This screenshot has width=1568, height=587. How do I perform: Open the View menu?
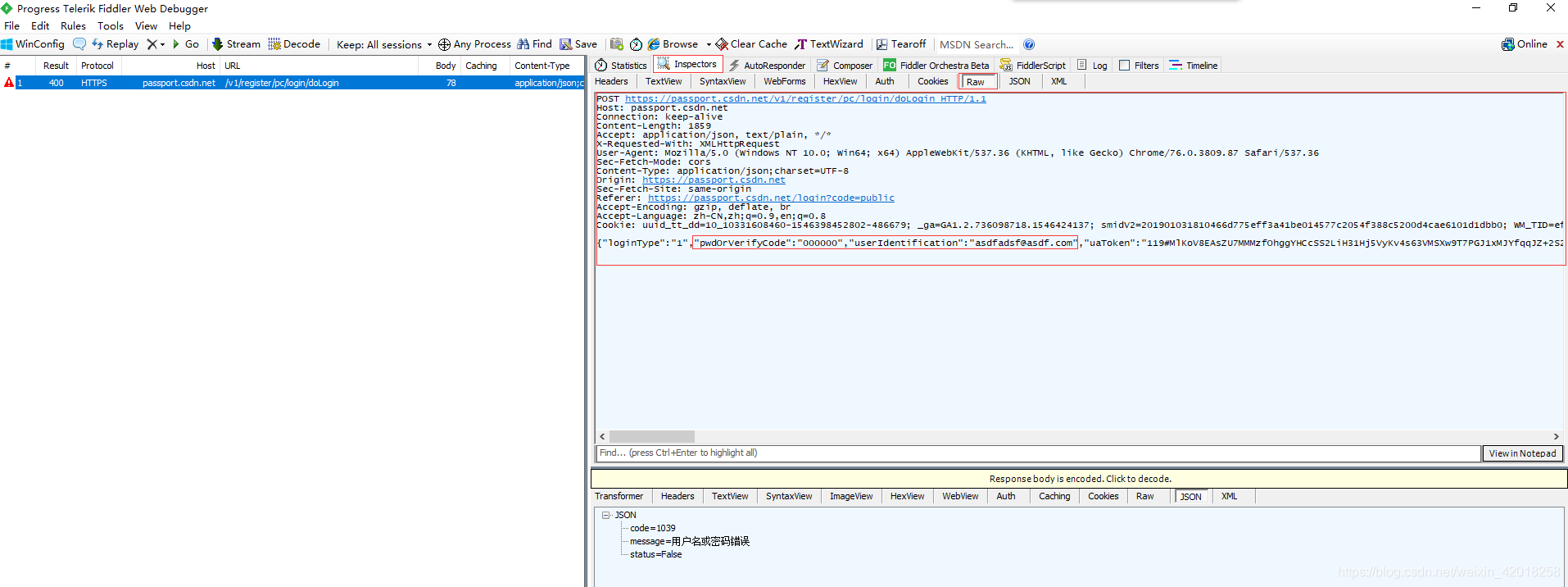[146, 25]
